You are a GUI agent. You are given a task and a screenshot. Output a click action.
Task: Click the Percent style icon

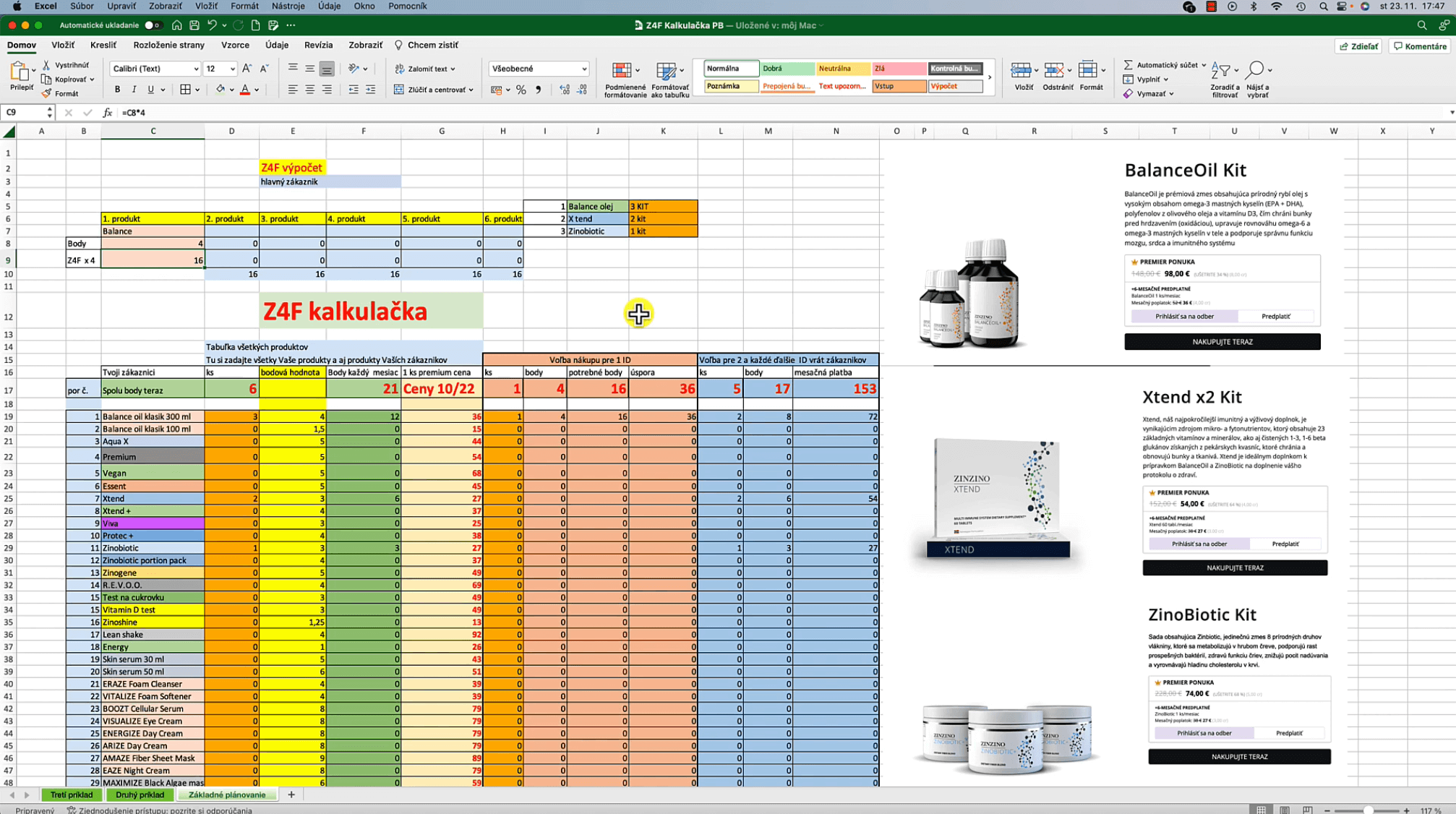coord(521,90)
